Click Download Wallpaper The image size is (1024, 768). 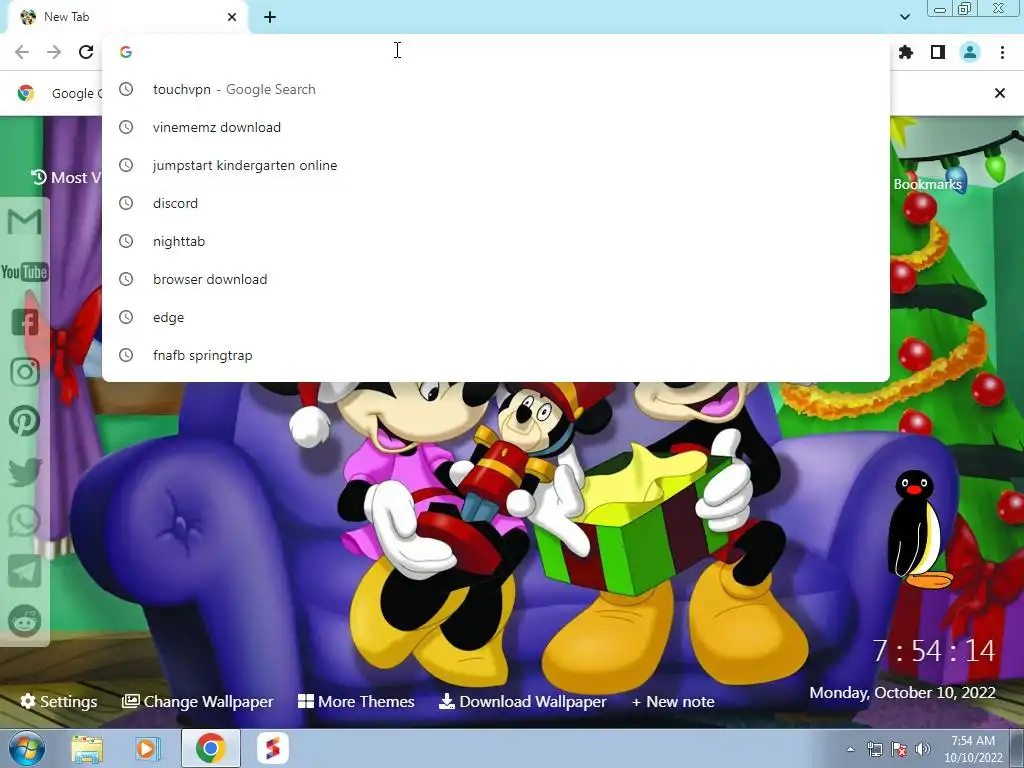point(522,701)
